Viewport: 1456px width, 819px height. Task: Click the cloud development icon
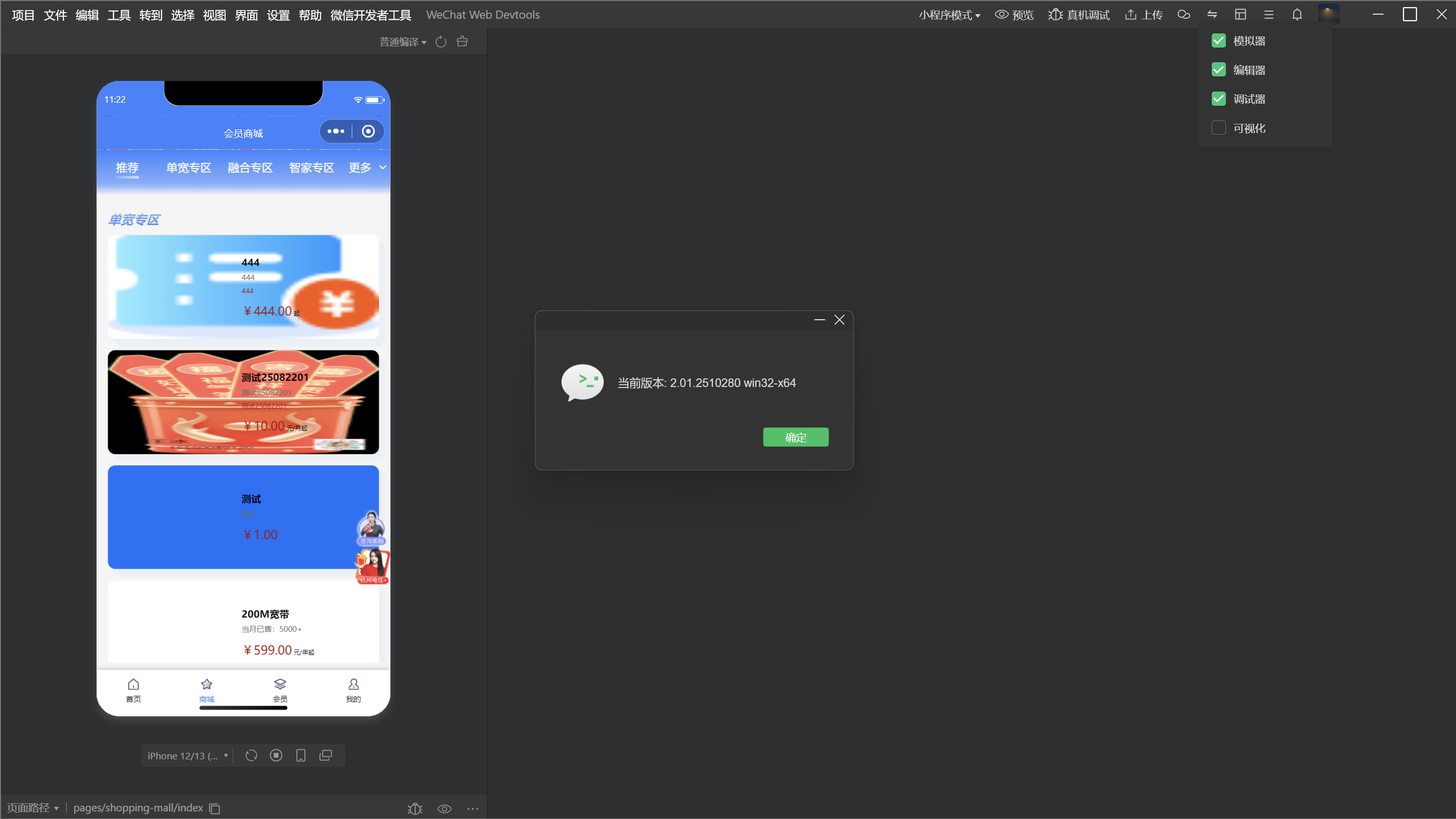tap(1183, 15)
